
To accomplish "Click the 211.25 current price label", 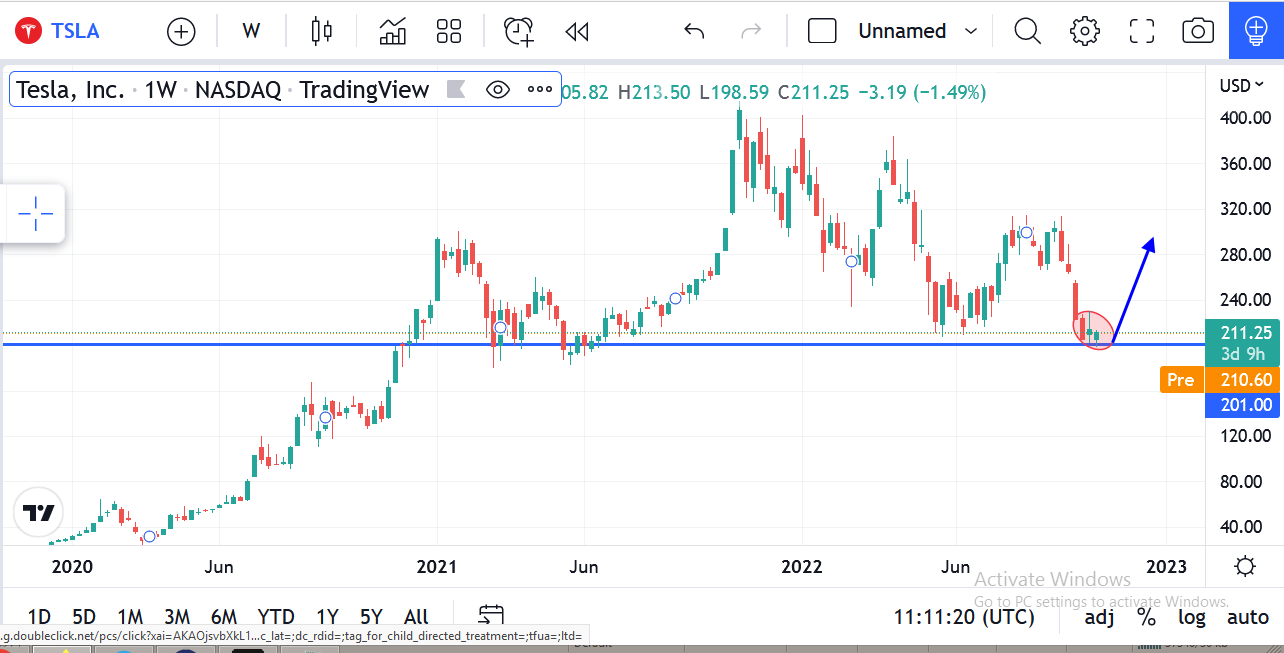I will click(x=1245, y=333).
